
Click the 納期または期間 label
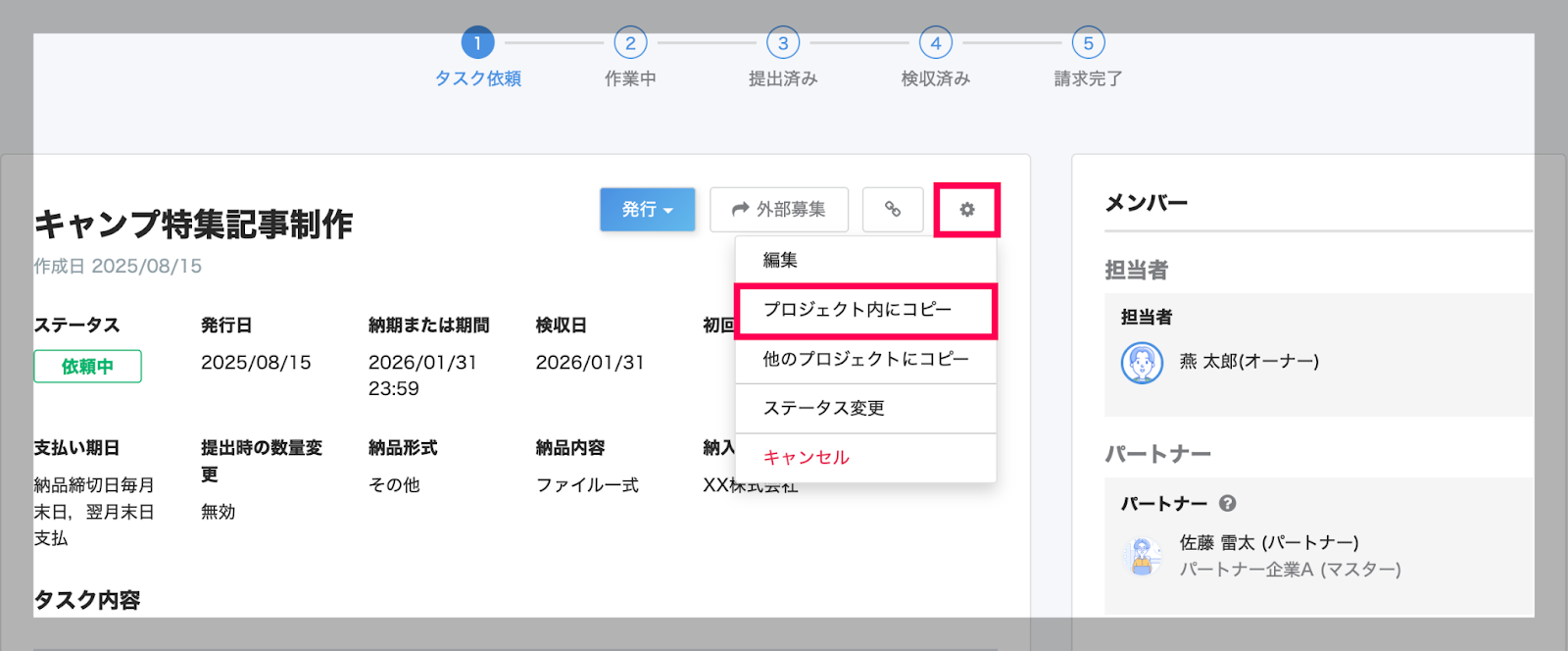[428, 325]
